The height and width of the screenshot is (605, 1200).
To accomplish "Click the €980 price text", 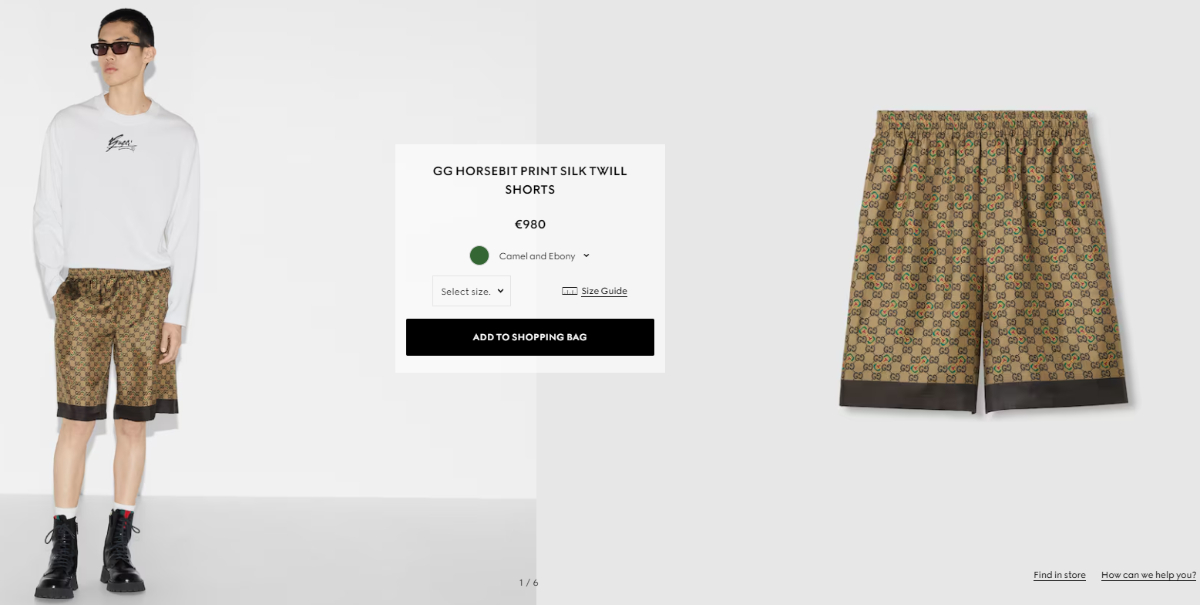I will pos(530,224).
